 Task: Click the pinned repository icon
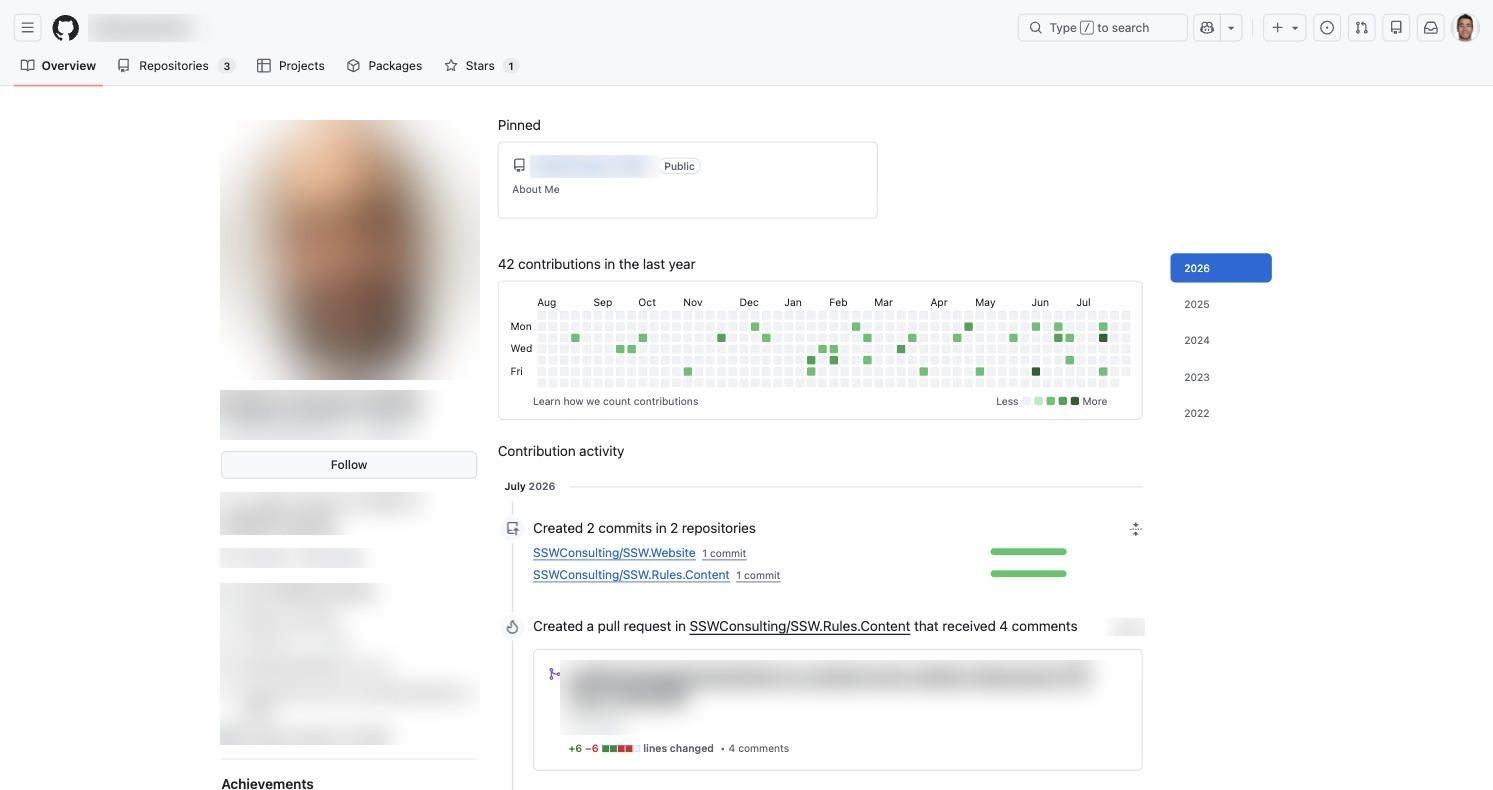point(519,165)
